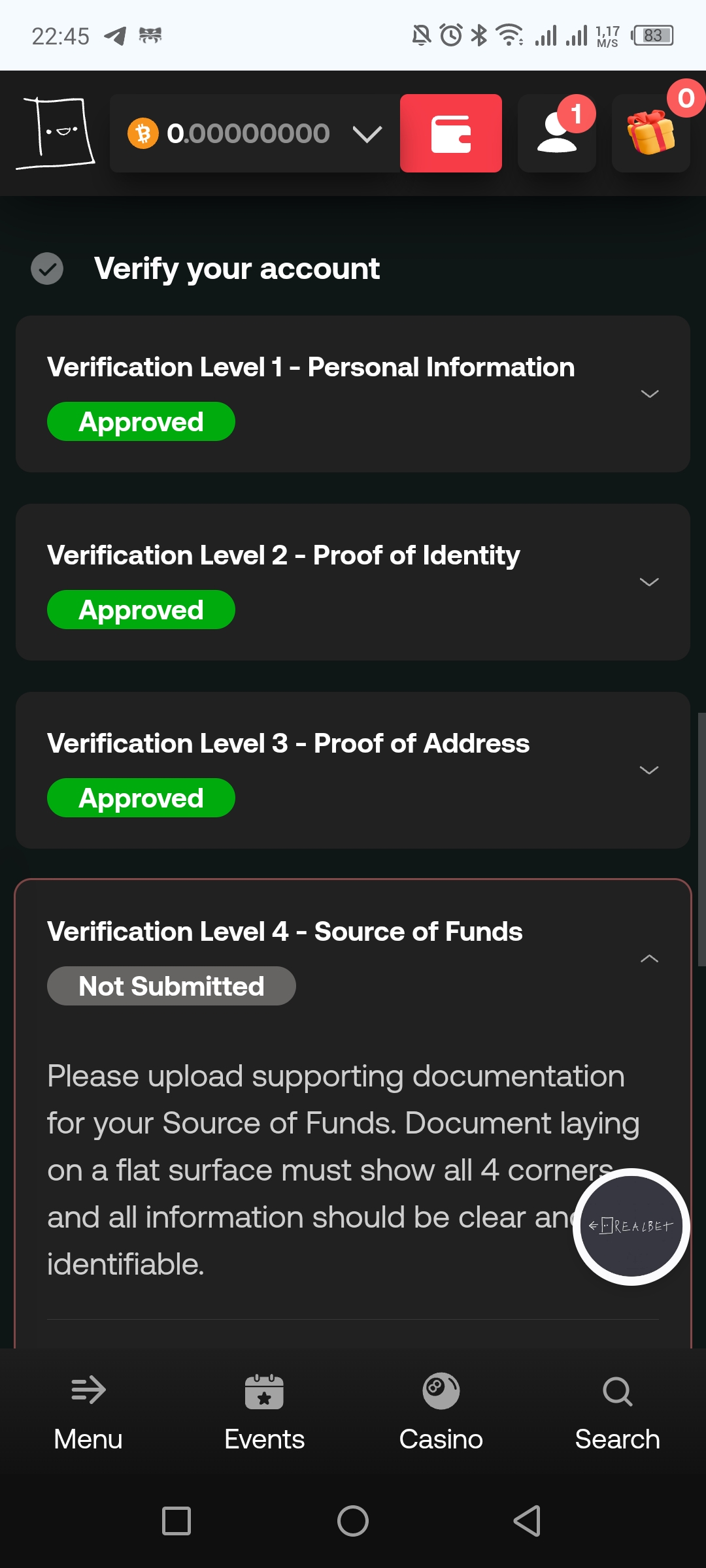This screenshot has width=706, height=1568.
Task: Collapse Verification Level 4 Source of Funds
Action: (649, 958)
